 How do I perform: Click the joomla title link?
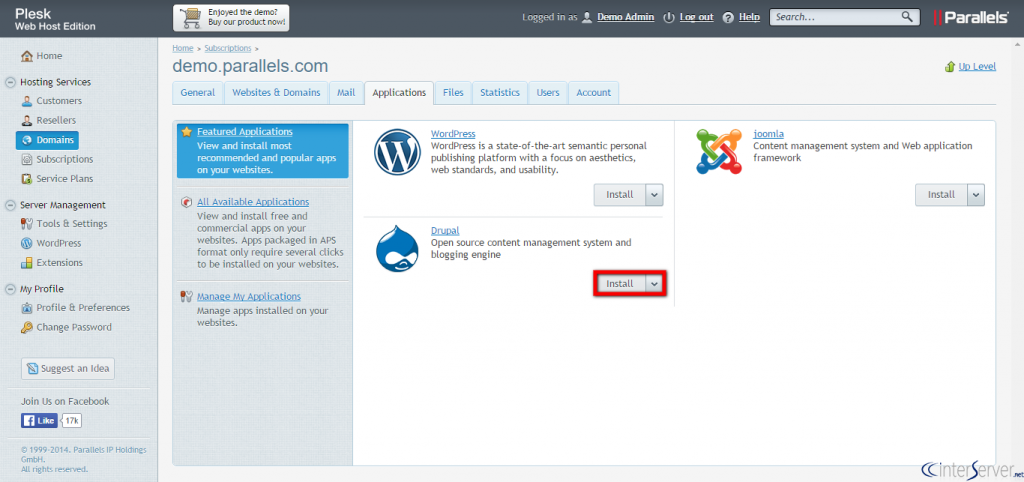[769, 134]
